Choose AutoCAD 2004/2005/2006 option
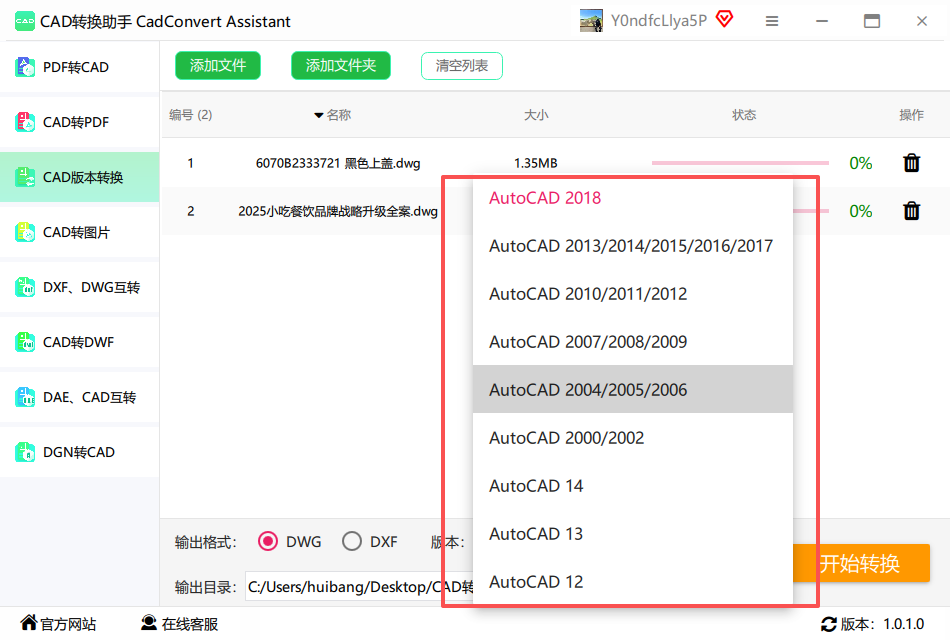Viewport: 950px width, 640px height. 633,390
